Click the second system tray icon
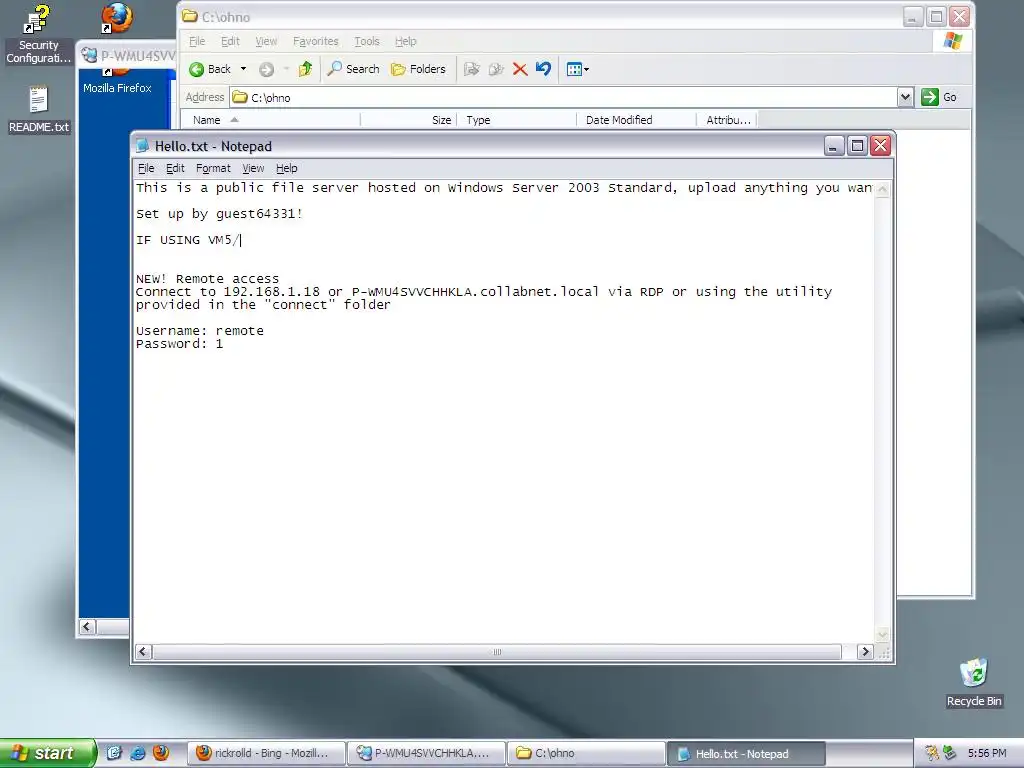Image resolution: width=1024 pixels, height=768 pixels. click(x=950, y=753)
